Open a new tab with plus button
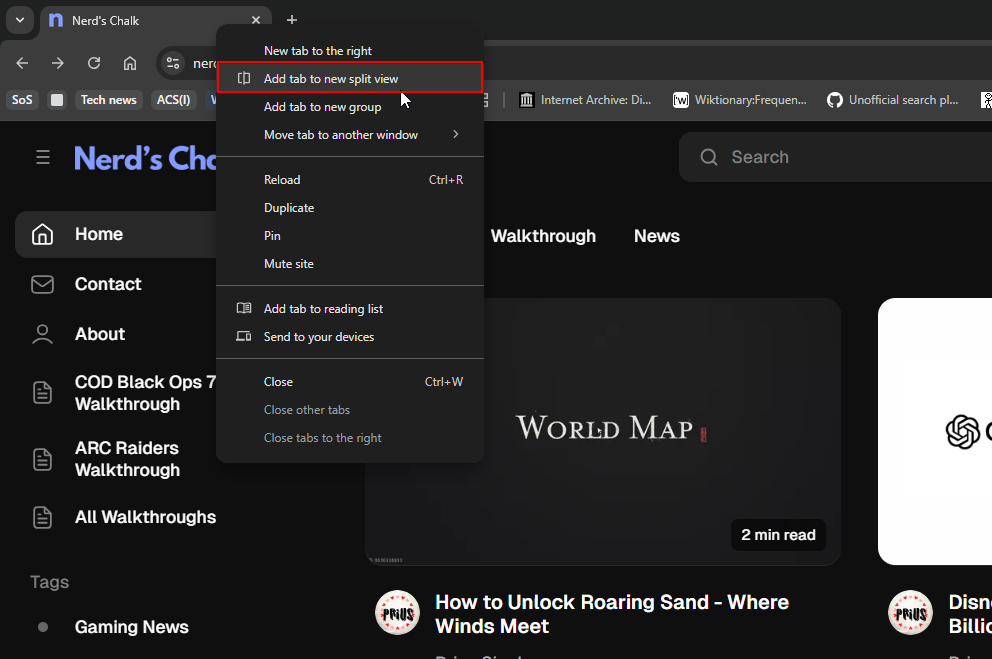Viewport: 992px width, 659px height. [x=292, y=20]
